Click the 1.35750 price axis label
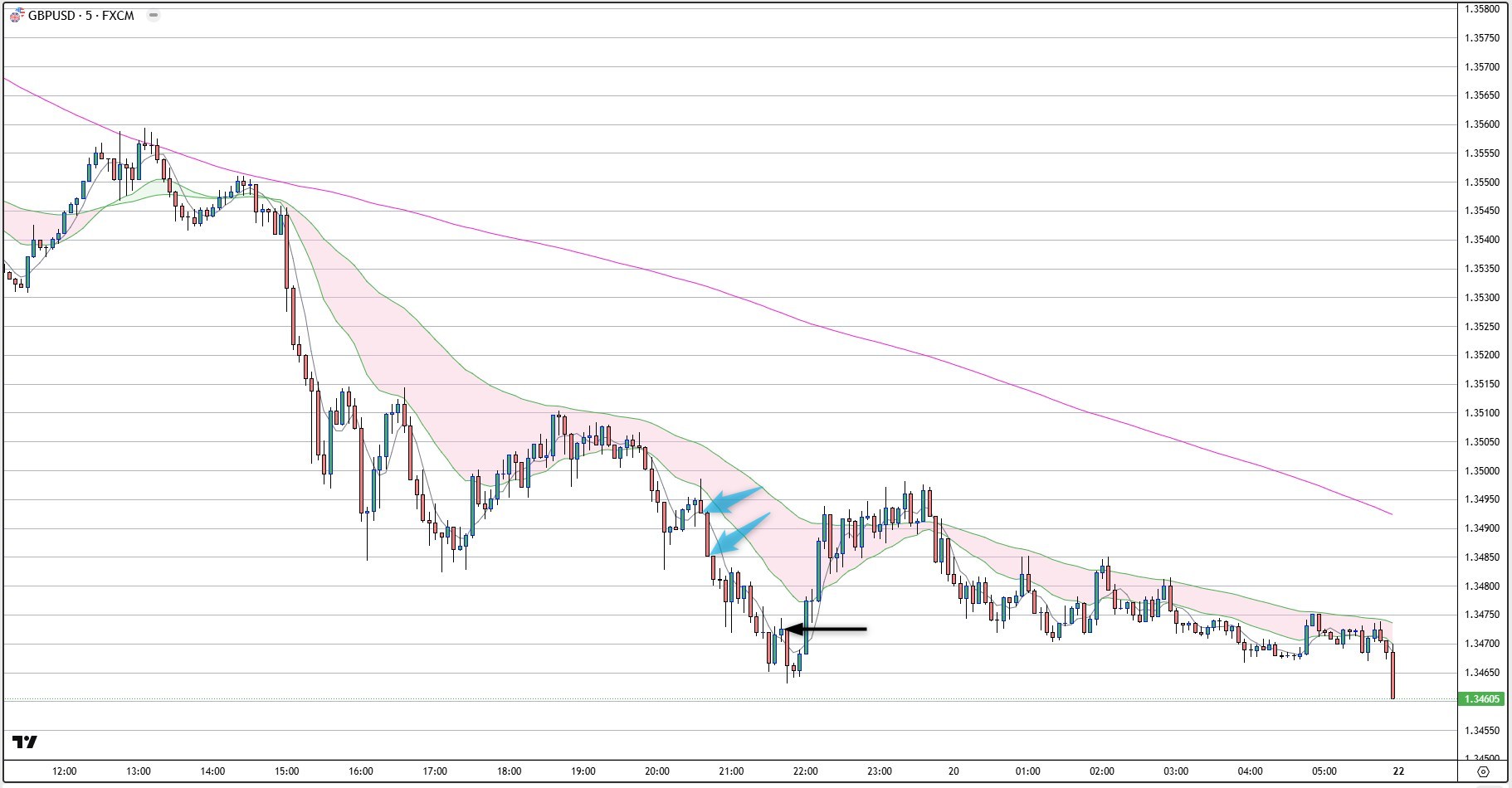This screenshot has height=788, width=1512. coord(1481,38)
